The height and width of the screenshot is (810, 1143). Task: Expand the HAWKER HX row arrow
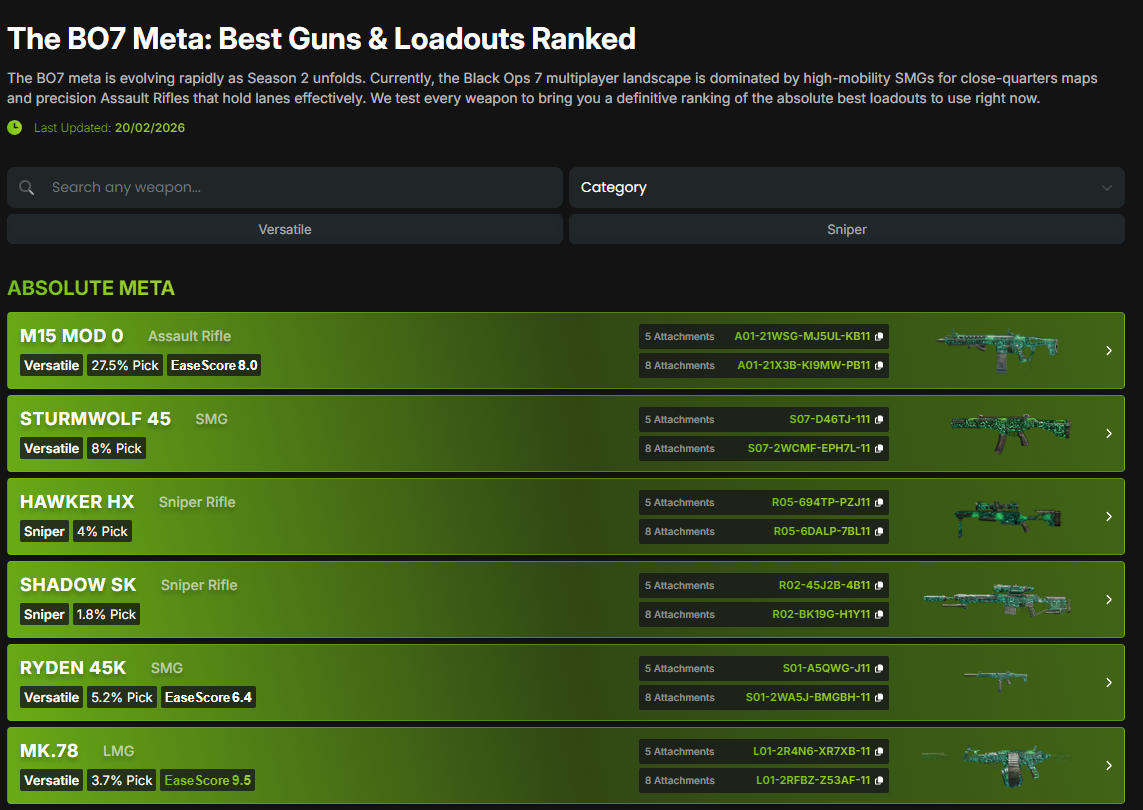1108,517
